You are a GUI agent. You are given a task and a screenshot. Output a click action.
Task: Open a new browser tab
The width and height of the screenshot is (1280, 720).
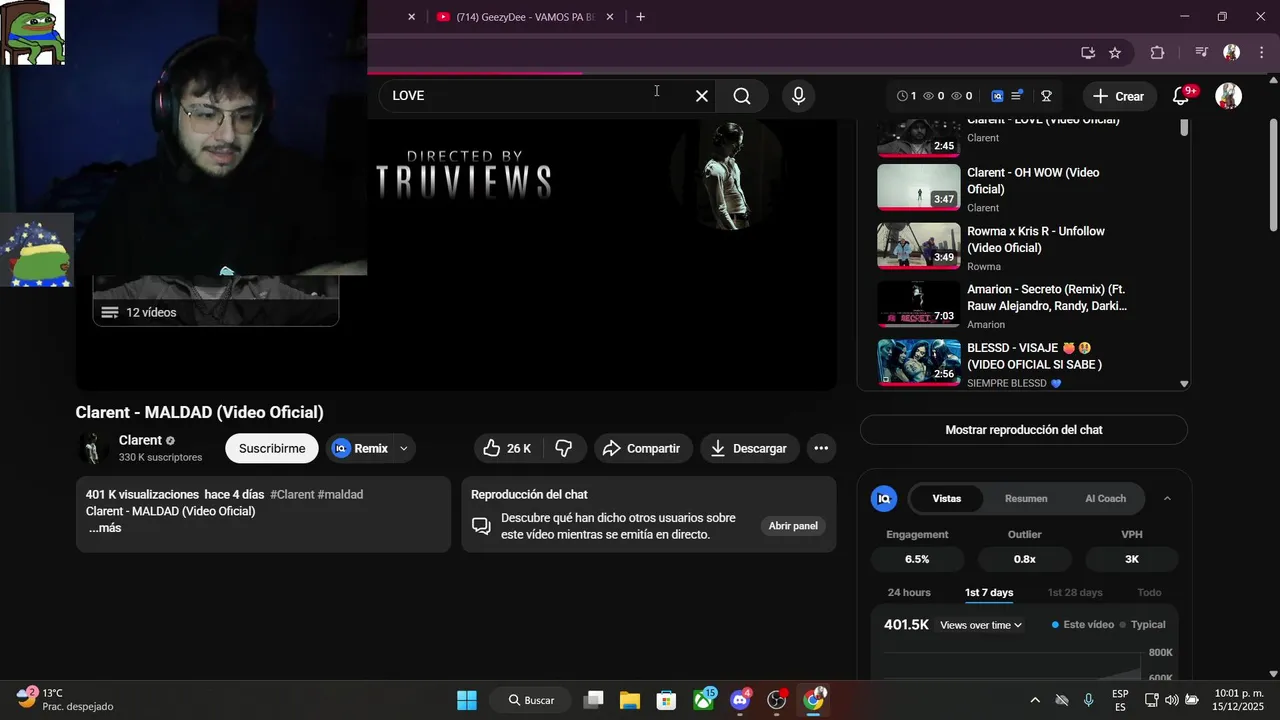640,17
